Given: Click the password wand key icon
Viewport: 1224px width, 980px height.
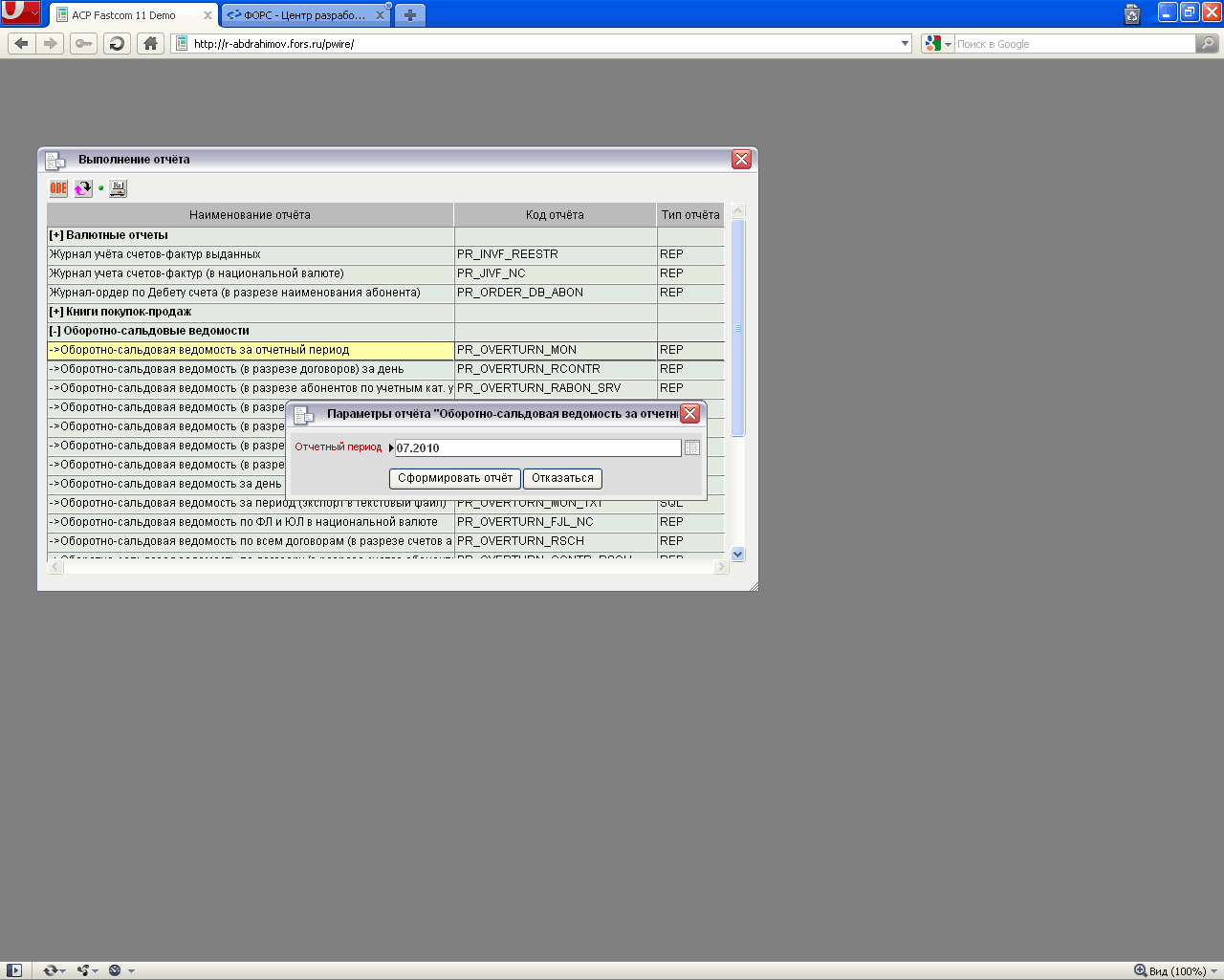Looking at the screenshot, I should [x=83, y=43].
